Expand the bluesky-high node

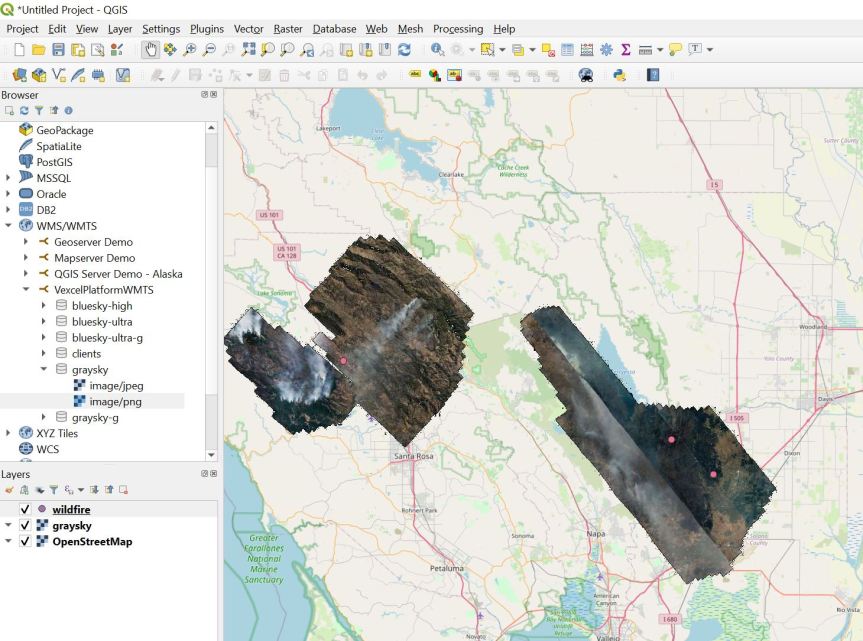pyautogui.click(x=45, y=306)
